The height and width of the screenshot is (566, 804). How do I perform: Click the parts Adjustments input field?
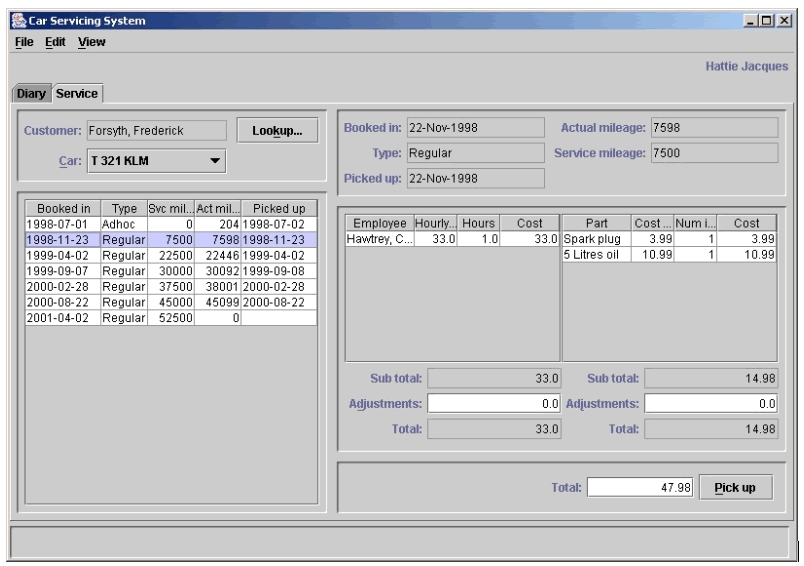pyautogui.click(x=711, y=404)
